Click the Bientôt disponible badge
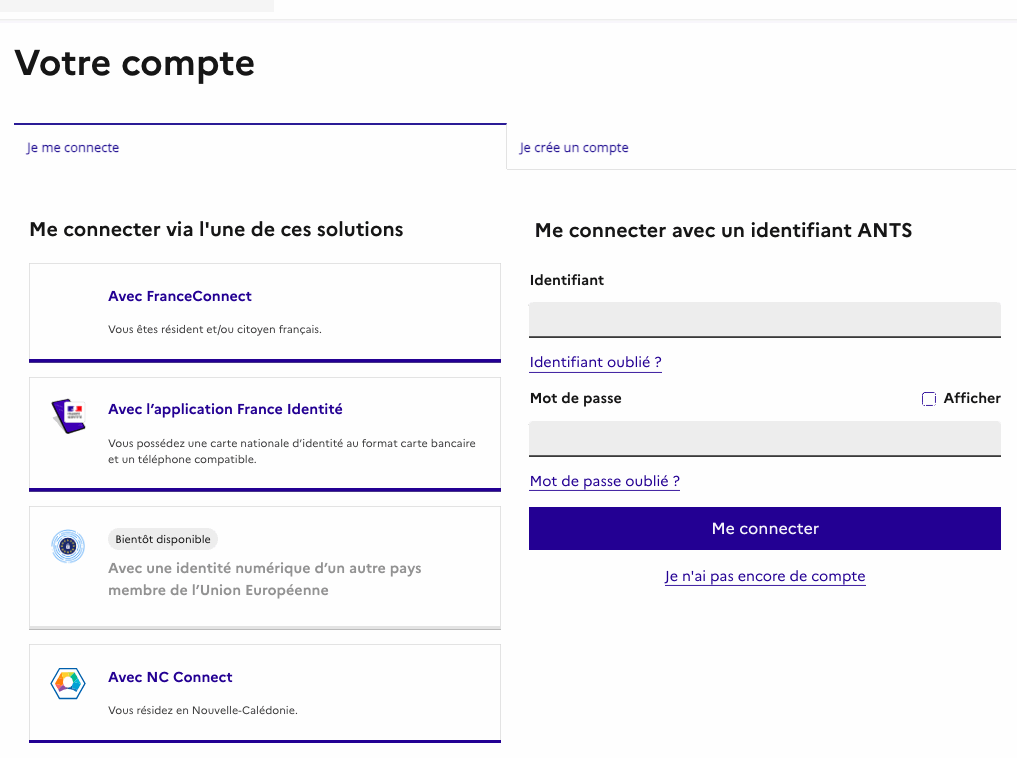Image resolution: width=1017 pixels, height=758 pixels. click(x=163, y=539)
